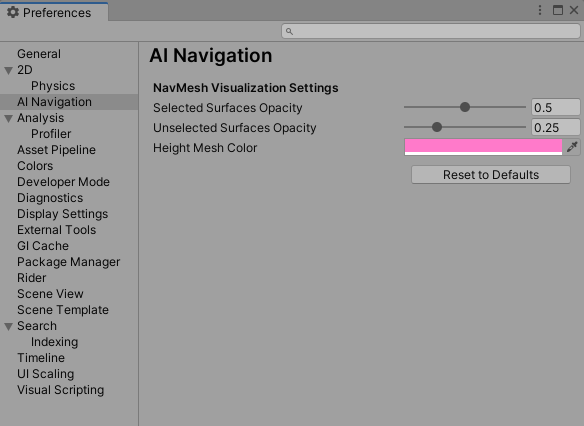
Task: Click the Unselected Surfaces Opacity slider handle
Action: 437,127
